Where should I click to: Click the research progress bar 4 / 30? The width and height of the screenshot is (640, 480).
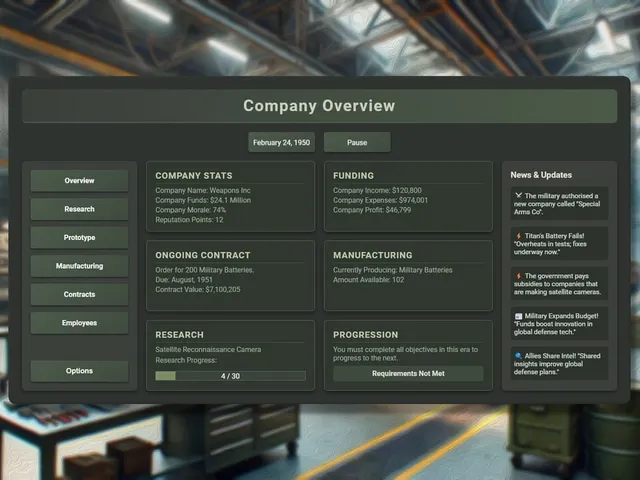pyautogui.click(x=230, y=376)
